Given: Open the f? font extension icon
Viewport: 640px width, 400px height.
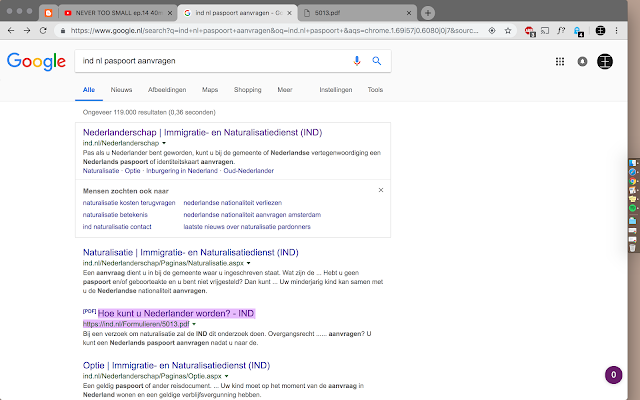Looking at the screenshot, I should (x=561, y=31).
